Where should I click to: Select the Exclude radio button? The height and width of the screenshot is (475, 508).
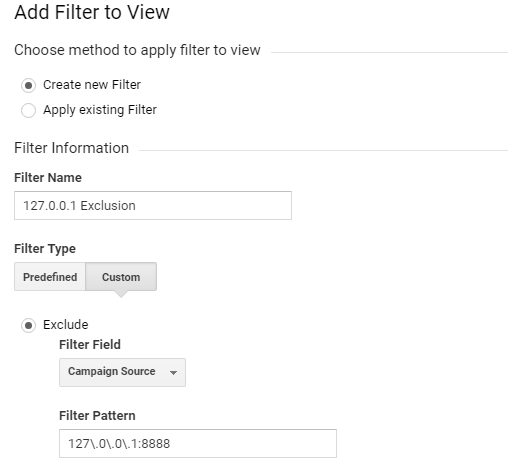(x=28, y=325)
